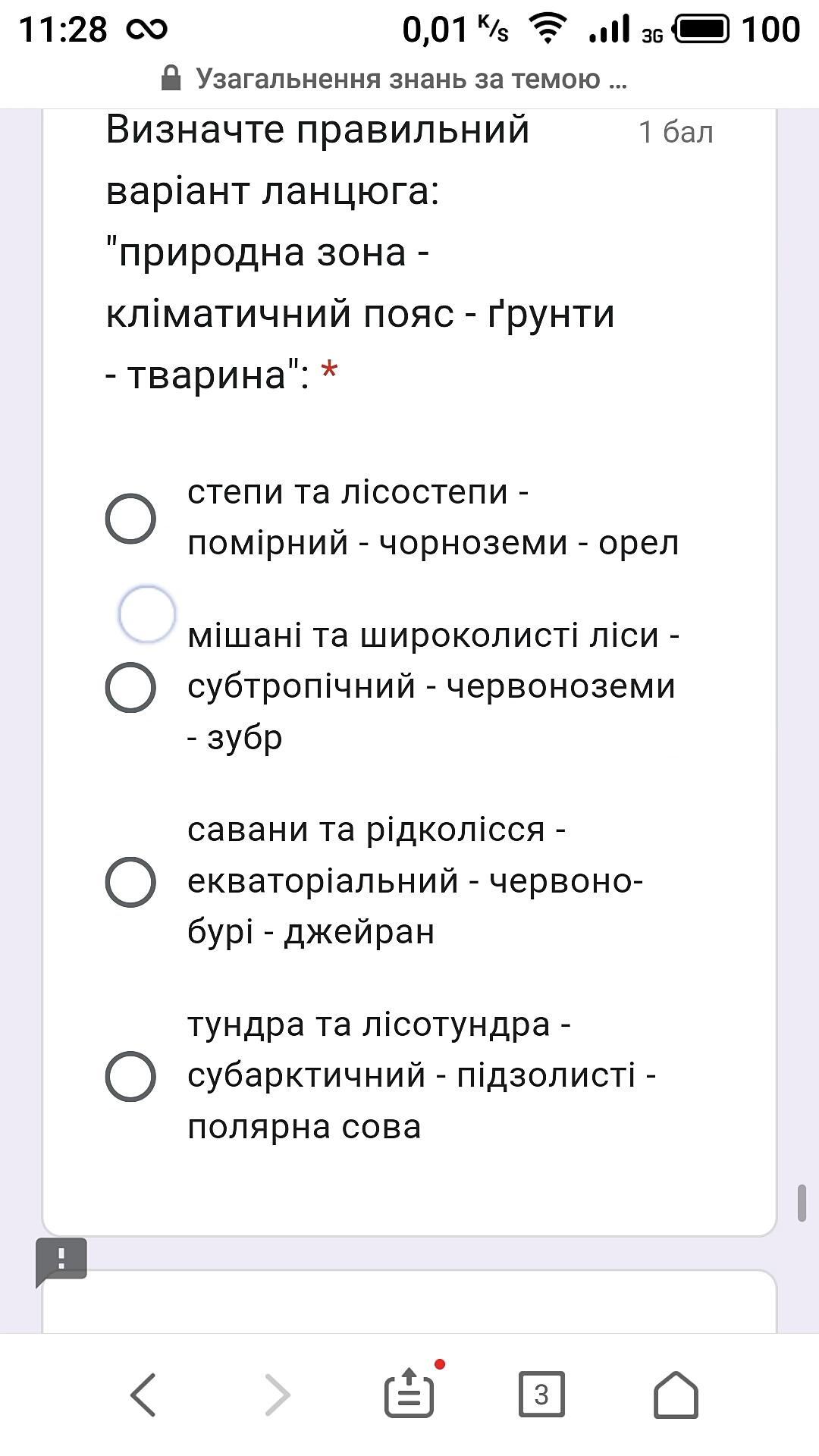Viewport: 819px width, 1456px height.
Task: Tap the browser back arrow
Action: (x=143, y=1394)
